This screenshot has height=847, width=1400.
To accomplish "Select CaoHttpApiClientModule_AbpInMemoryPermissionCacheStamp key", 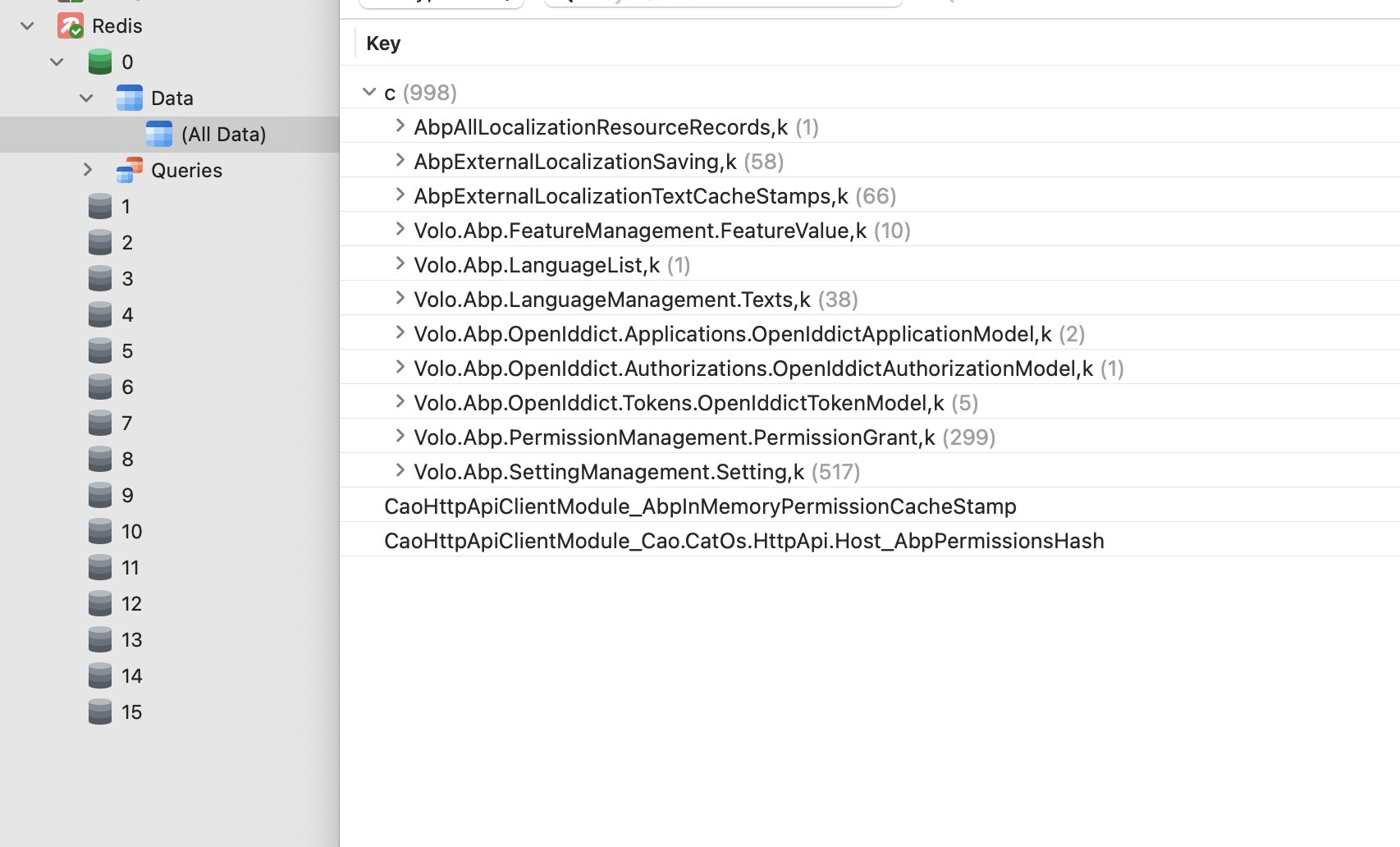I will 699,506.
